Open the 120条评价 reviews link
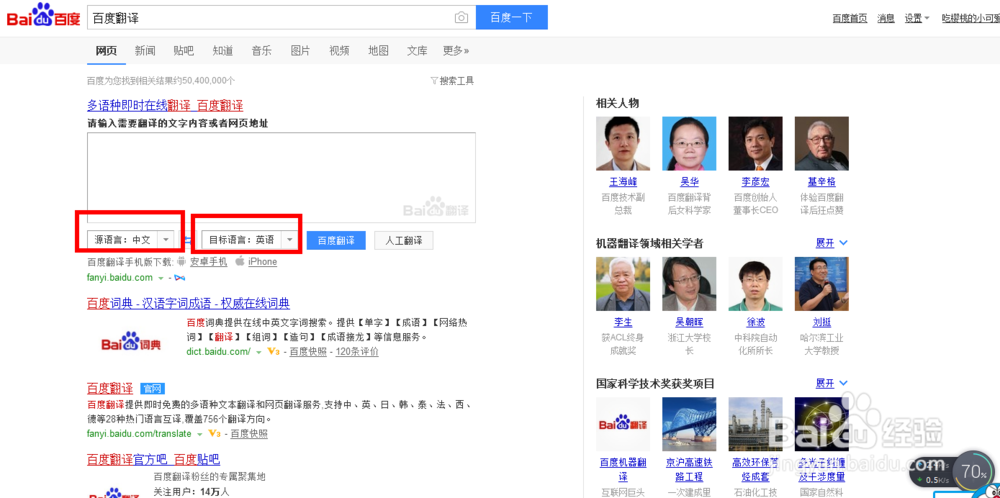 click(x=357, y=351)
